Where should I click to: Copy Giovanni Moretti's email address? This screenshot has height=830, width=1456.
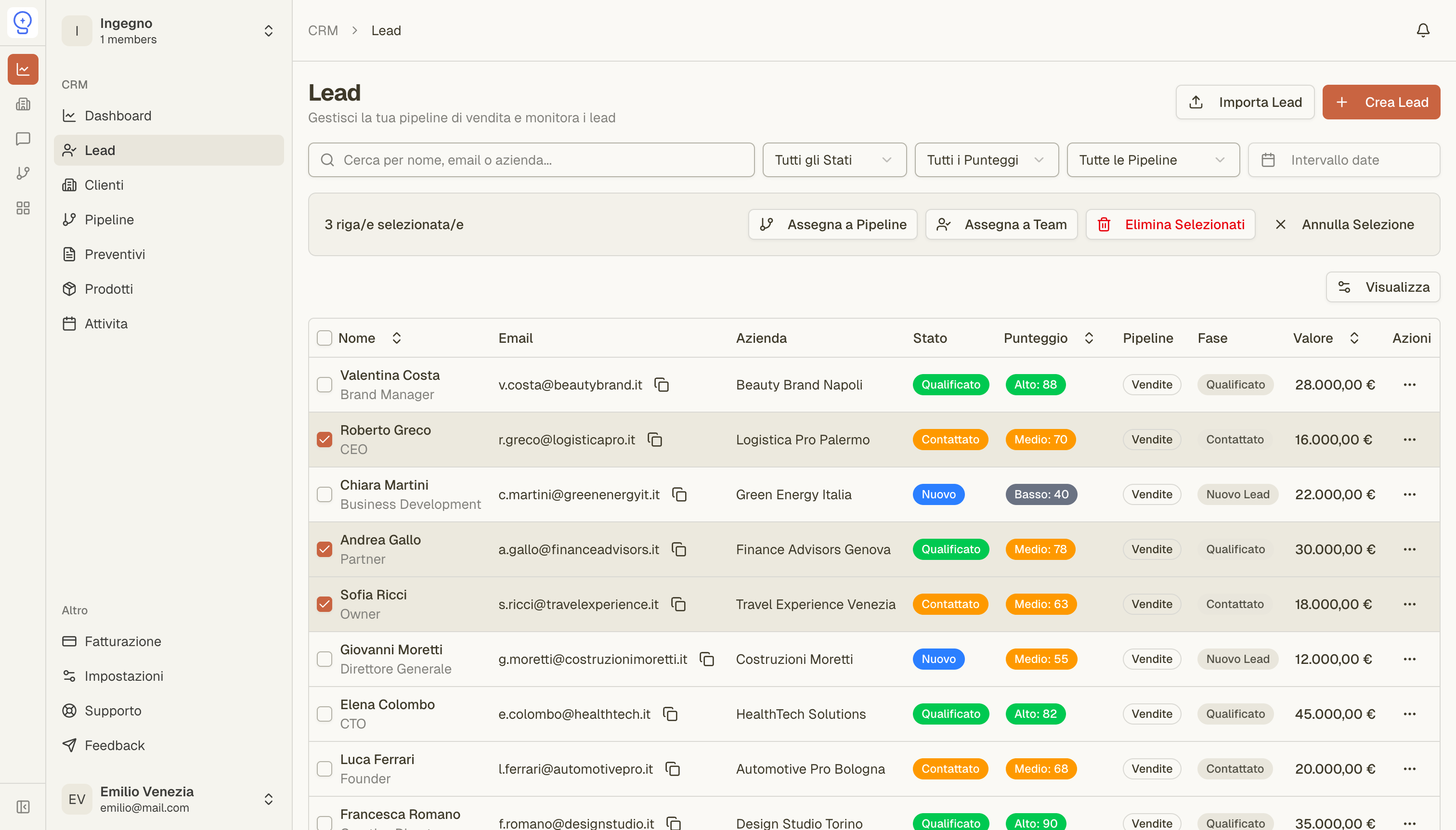(x=707, y=659)
